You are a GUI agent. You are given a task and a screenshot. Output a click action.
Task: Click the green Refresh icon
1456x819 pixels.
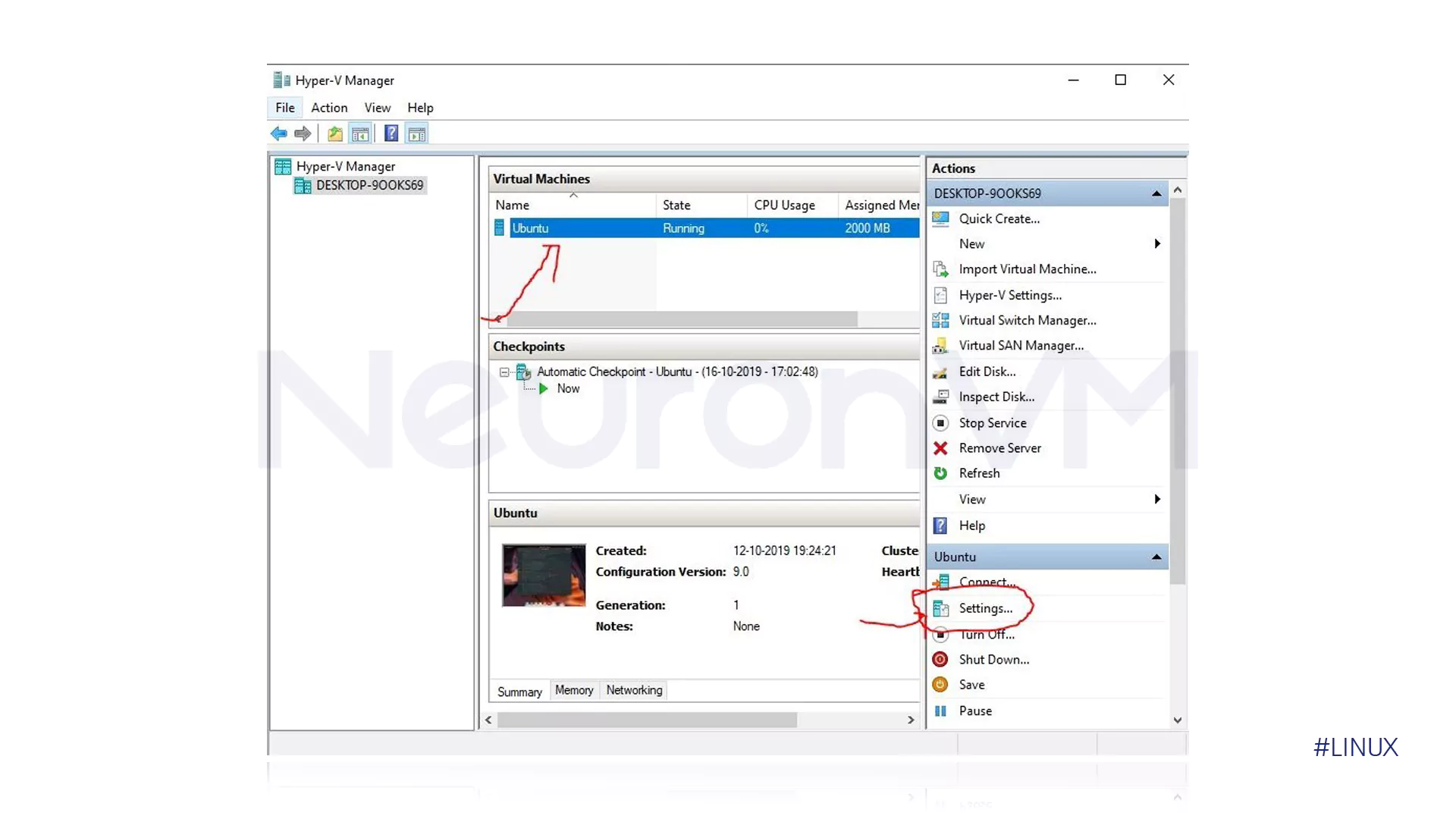940,473
